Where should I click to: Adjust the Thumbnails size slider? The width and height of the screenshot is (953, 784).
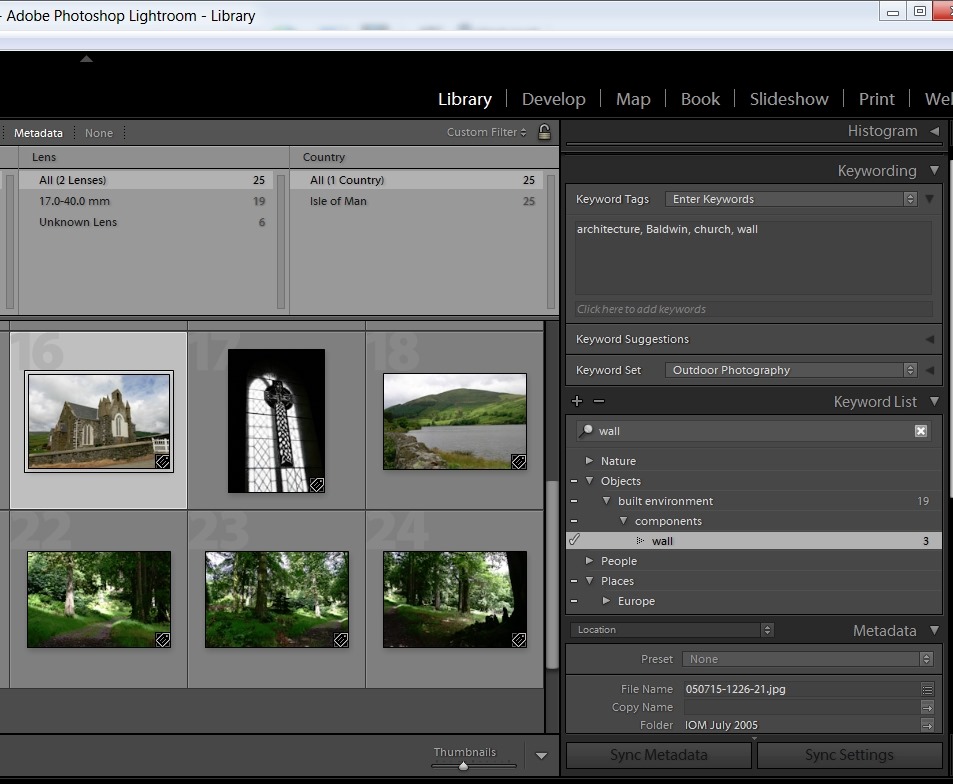point(463,766)
